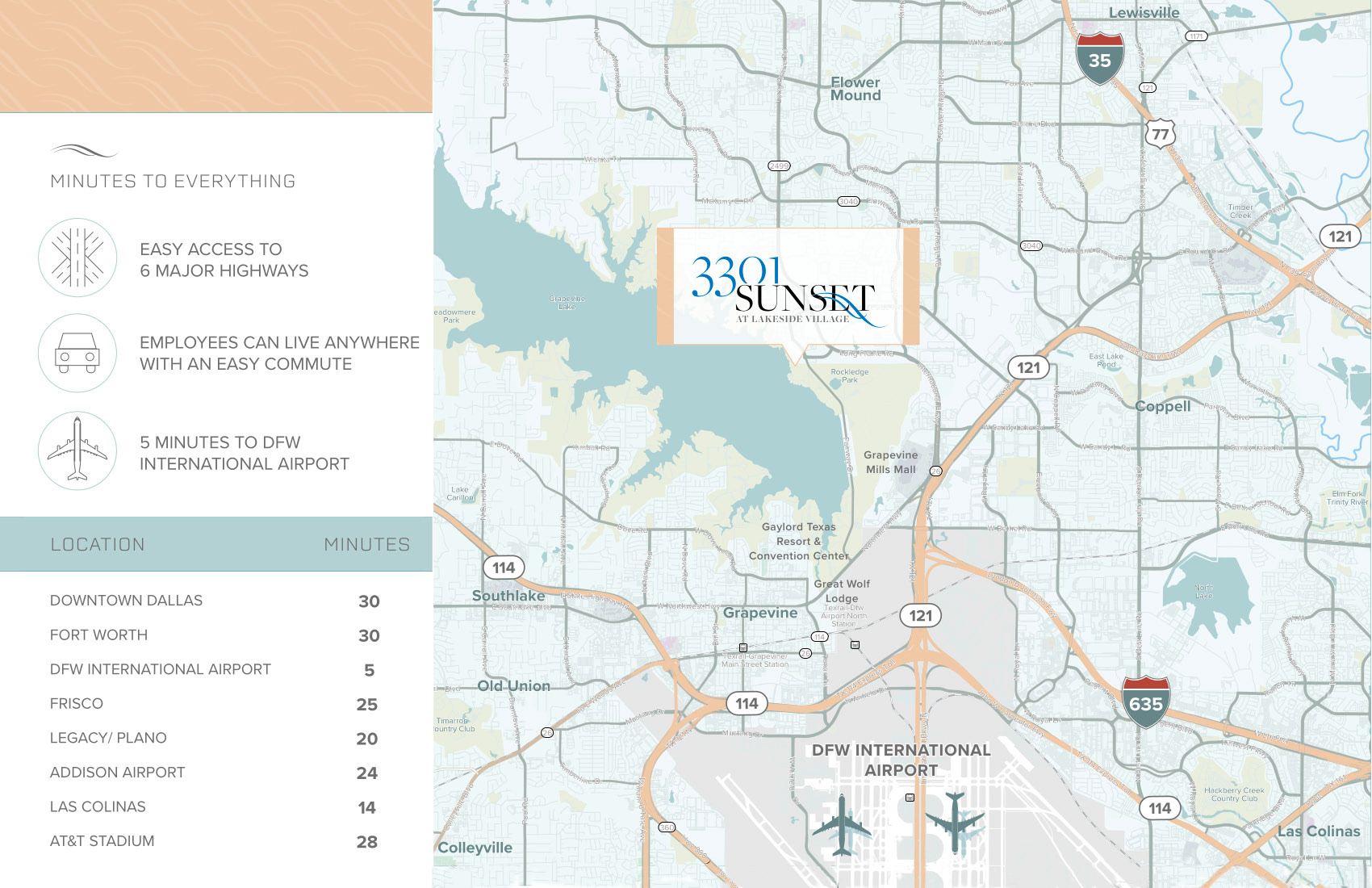Click the 3301 Sunset logo callout
This screenshot has height=888, width=1372.
[x=788, y=288]
